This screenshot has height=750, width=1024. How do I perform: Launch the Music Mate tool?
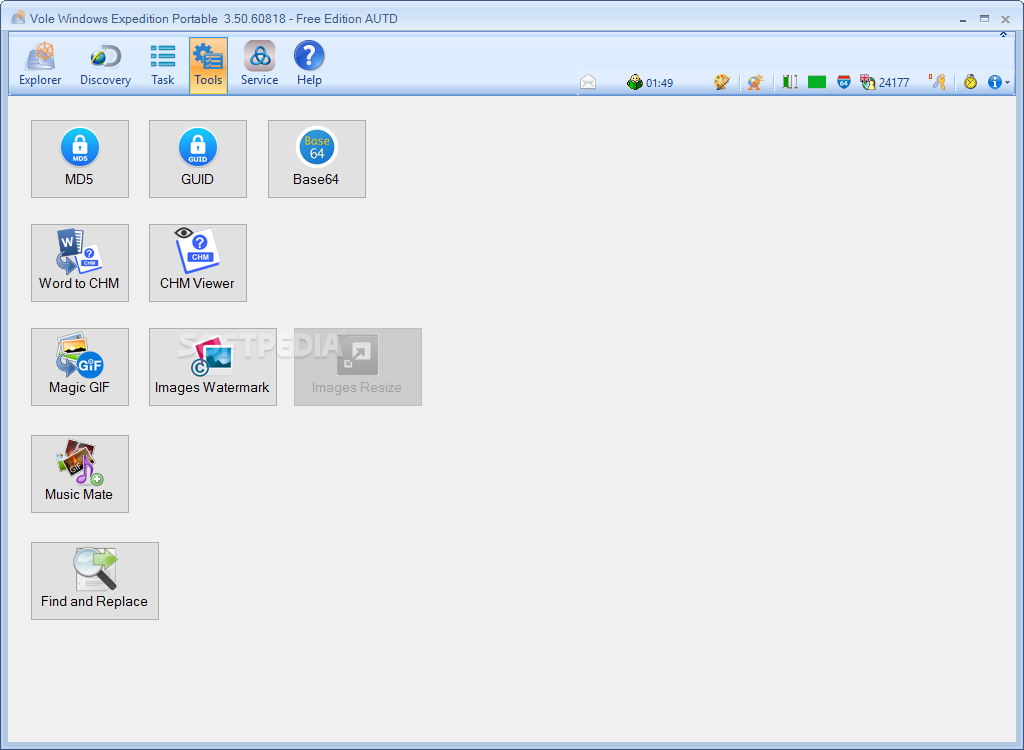click(80, 474)
